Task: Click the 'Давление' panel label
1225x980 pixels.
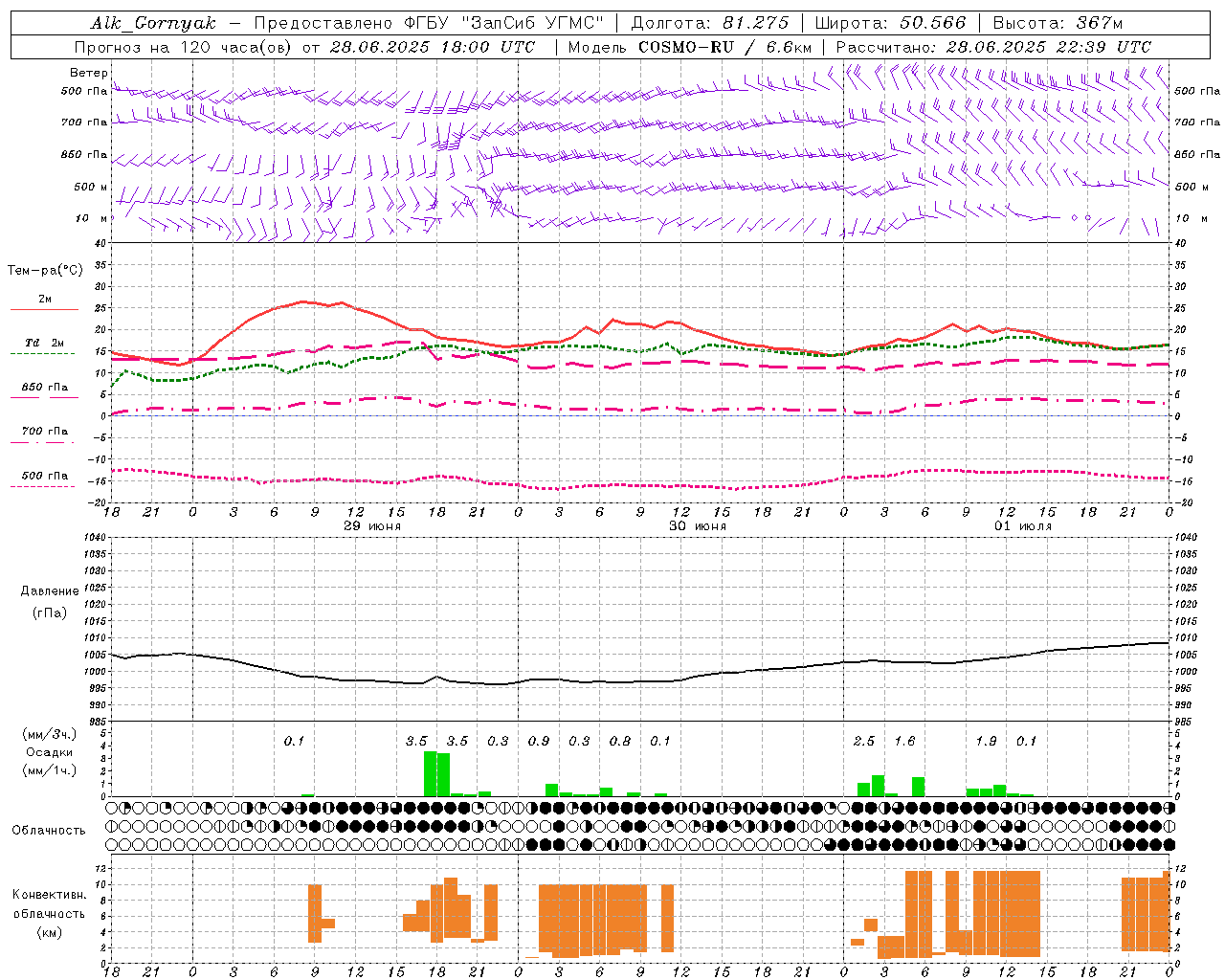Action: pos(50,590)
